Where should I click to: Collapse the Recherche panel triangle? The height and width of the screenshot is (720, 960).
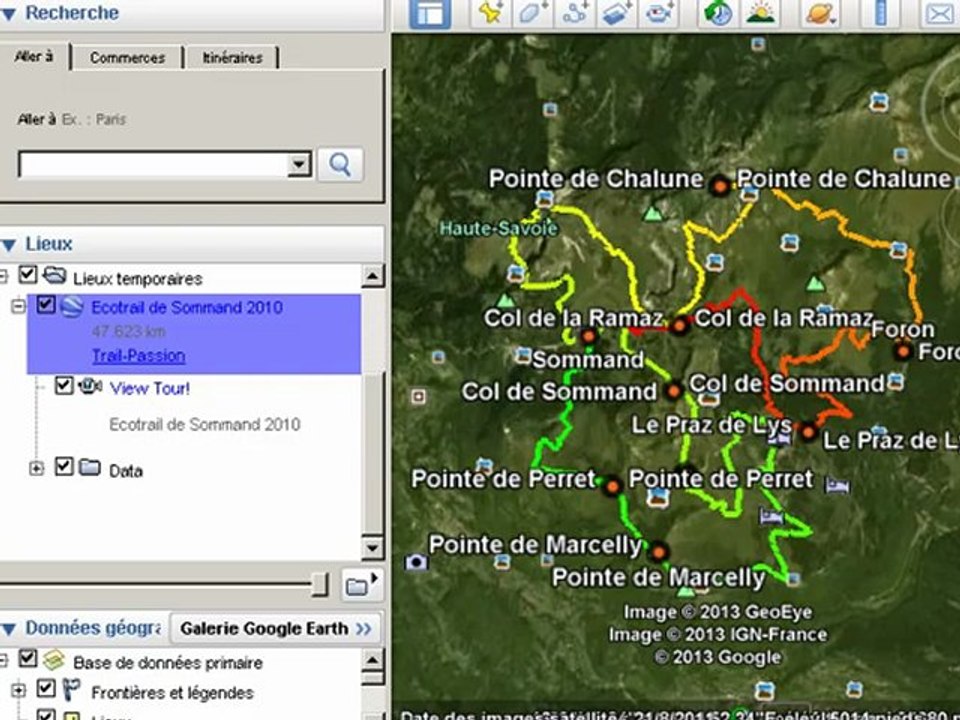coord(8,14)
